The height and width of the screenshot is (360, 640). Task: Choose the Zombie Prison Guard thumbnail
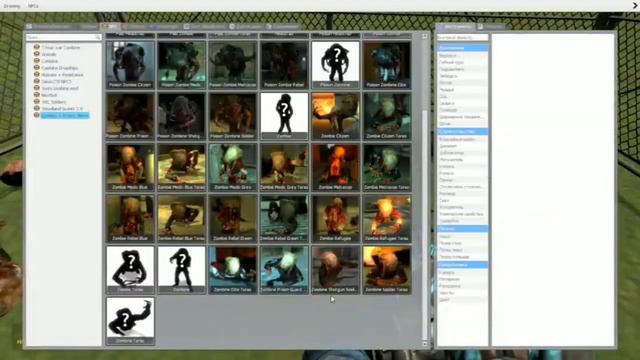click(284, 270)
